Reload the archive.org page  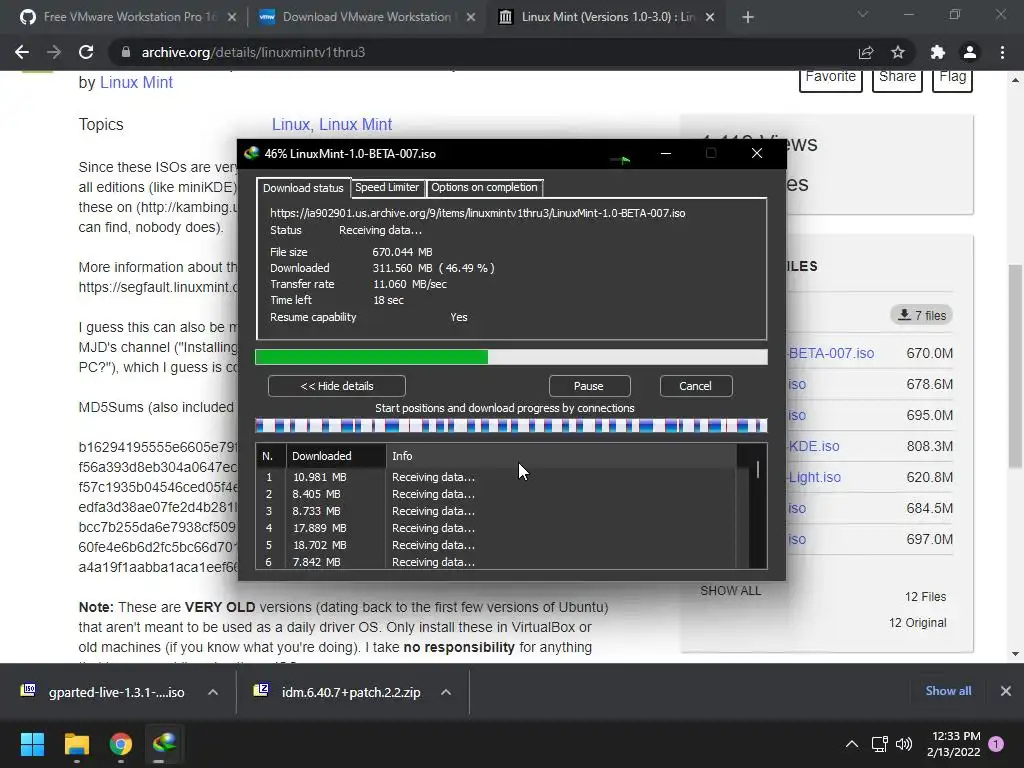(86, 52)
